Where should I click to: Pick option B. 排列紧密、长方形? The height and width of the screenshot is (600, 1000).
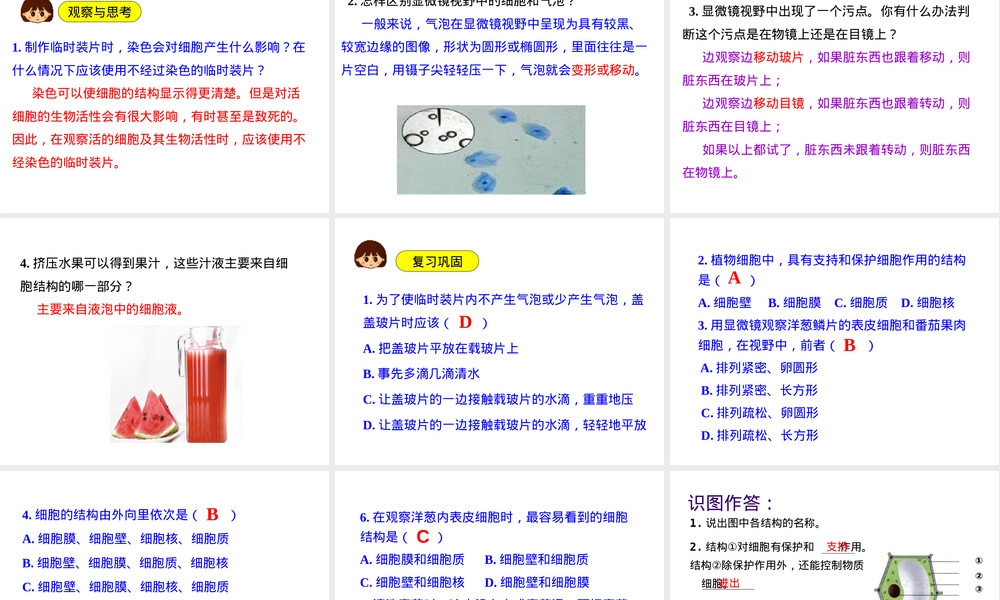point(759,390)
